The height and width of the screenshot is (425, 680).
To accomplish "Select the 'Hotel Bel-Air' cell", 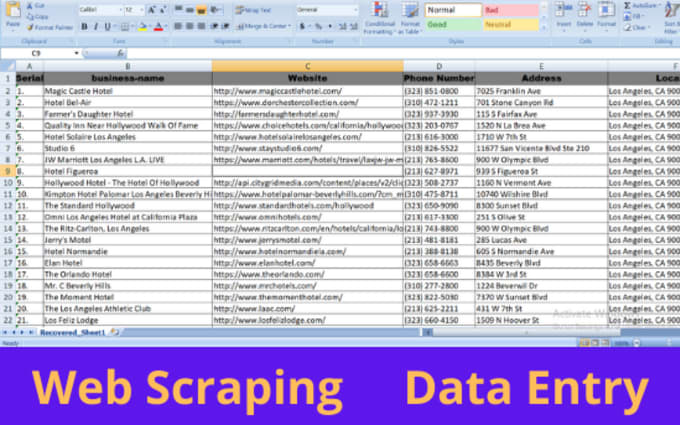I will 128,102.
